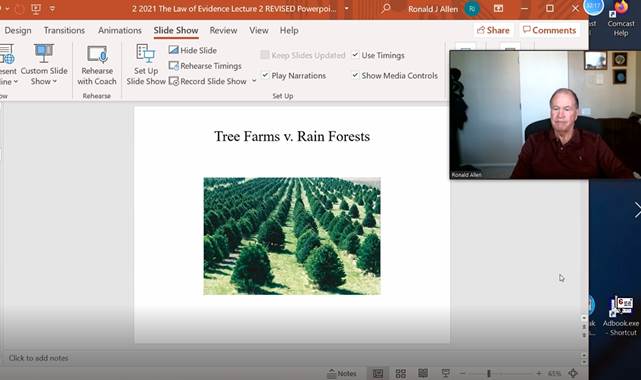Click the zoom slider handle
The width and height of the screenshot is (641, 380).
pos(489,373)
